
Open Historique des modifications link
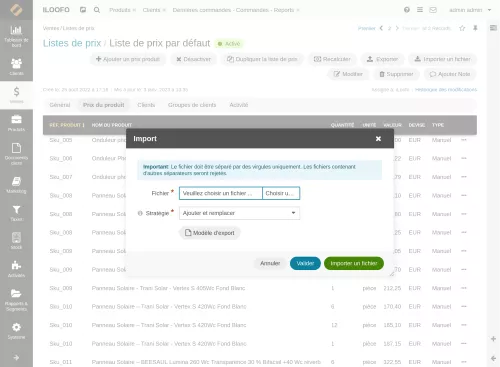pyautogui.click(x=446, y=90)
